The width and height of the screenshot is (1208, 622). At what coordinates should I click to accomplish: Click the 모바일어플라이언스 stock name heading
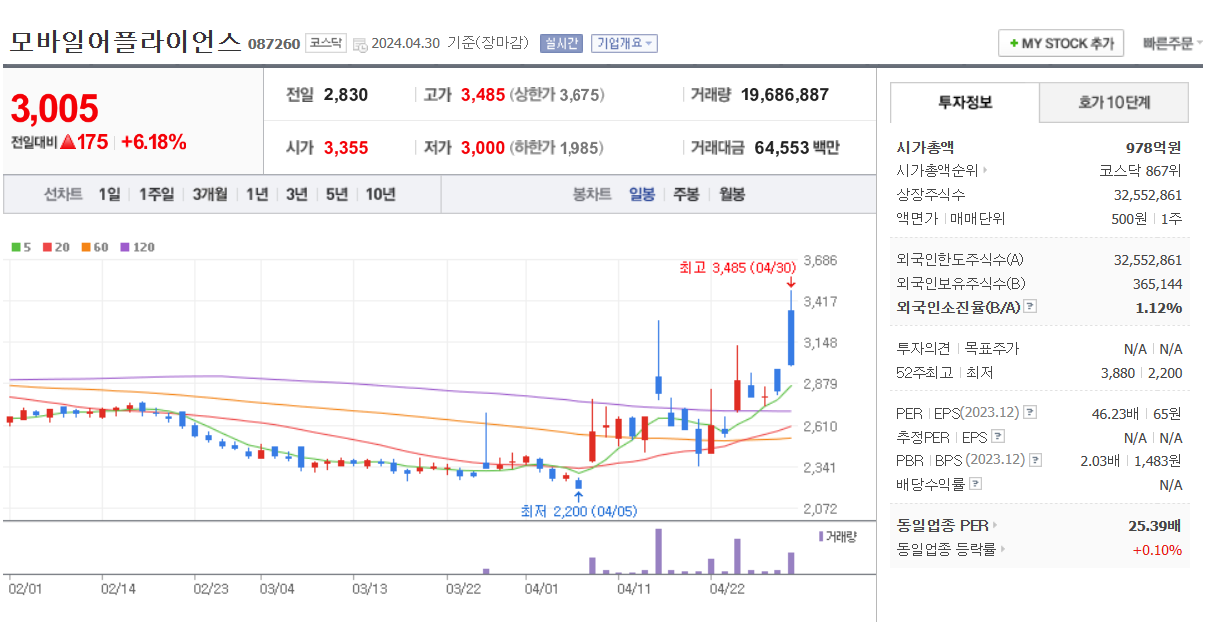click(125, 42)
